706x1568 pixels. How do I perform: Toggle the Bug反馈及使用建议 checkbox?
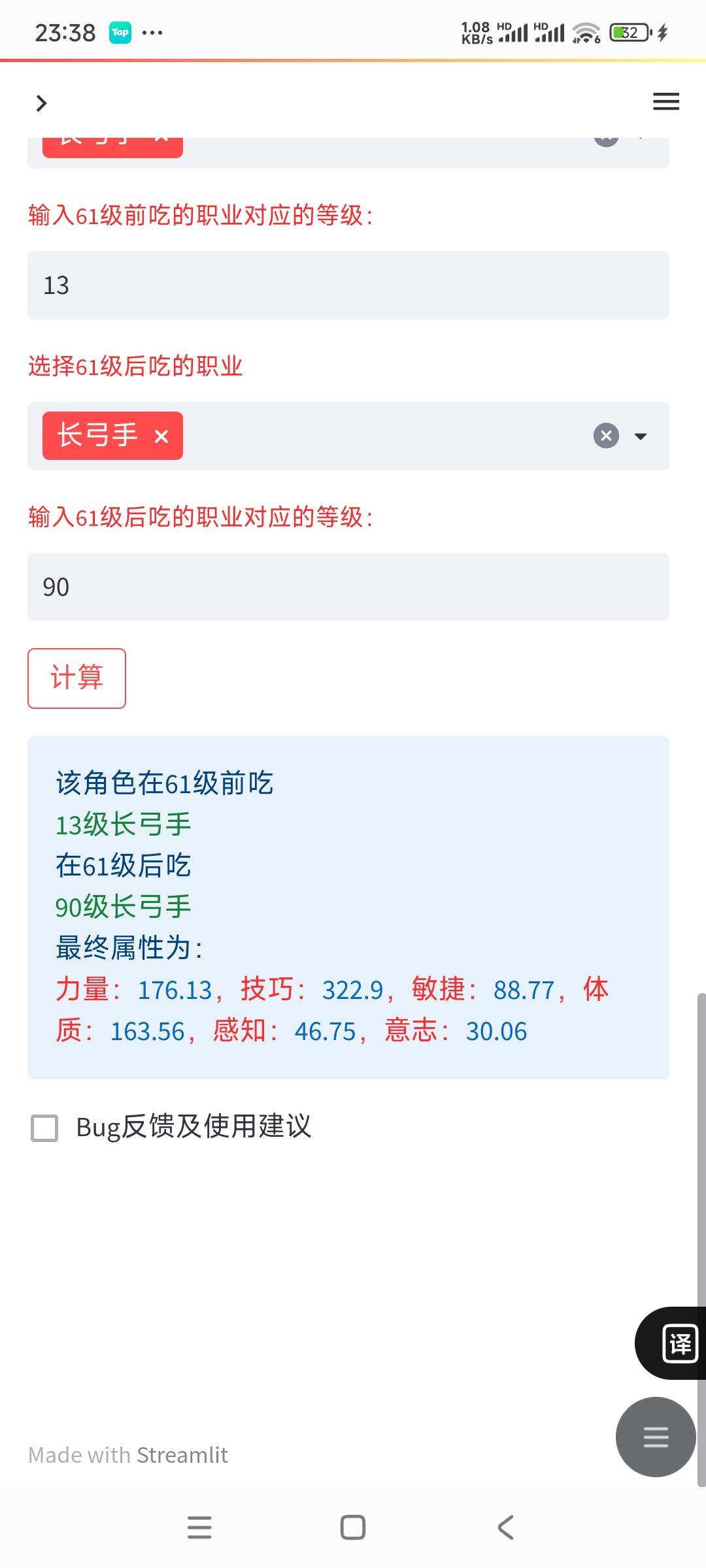pos(45,1128)
